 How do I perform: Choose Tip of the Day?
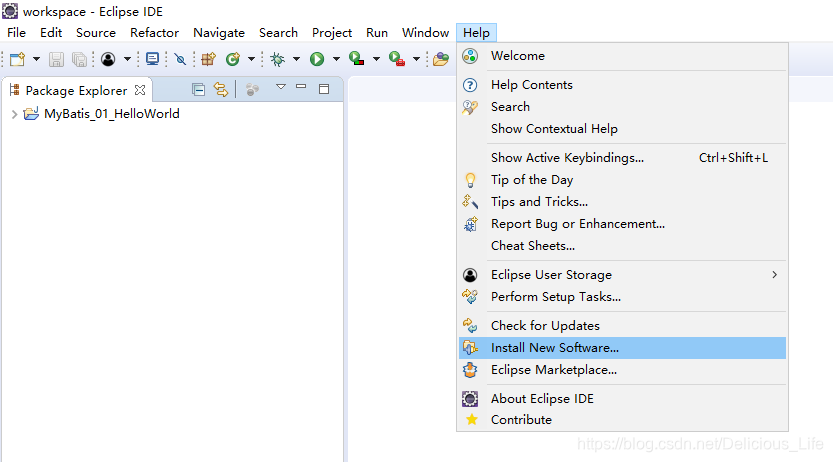point(623,179)
